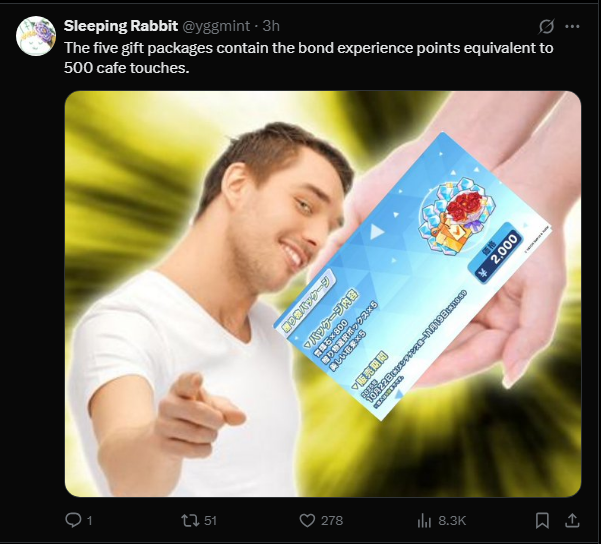Click the reply speech bubble icon
The height and width of the screenshot is (544, 601).
pyautogui.click(x=73, y=520)
